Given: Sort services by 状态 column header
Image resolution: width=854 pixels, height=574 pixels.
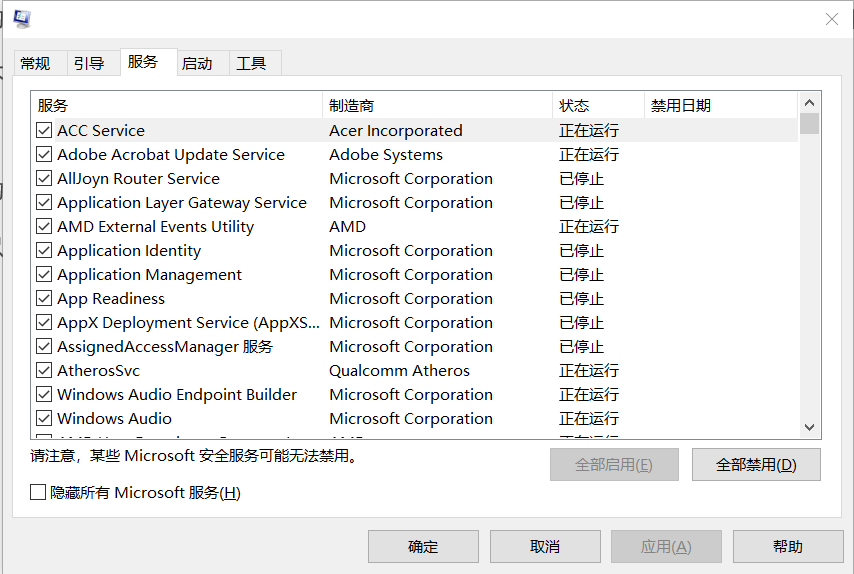Looking at the screenshot, I should click(x=598, y=105).
